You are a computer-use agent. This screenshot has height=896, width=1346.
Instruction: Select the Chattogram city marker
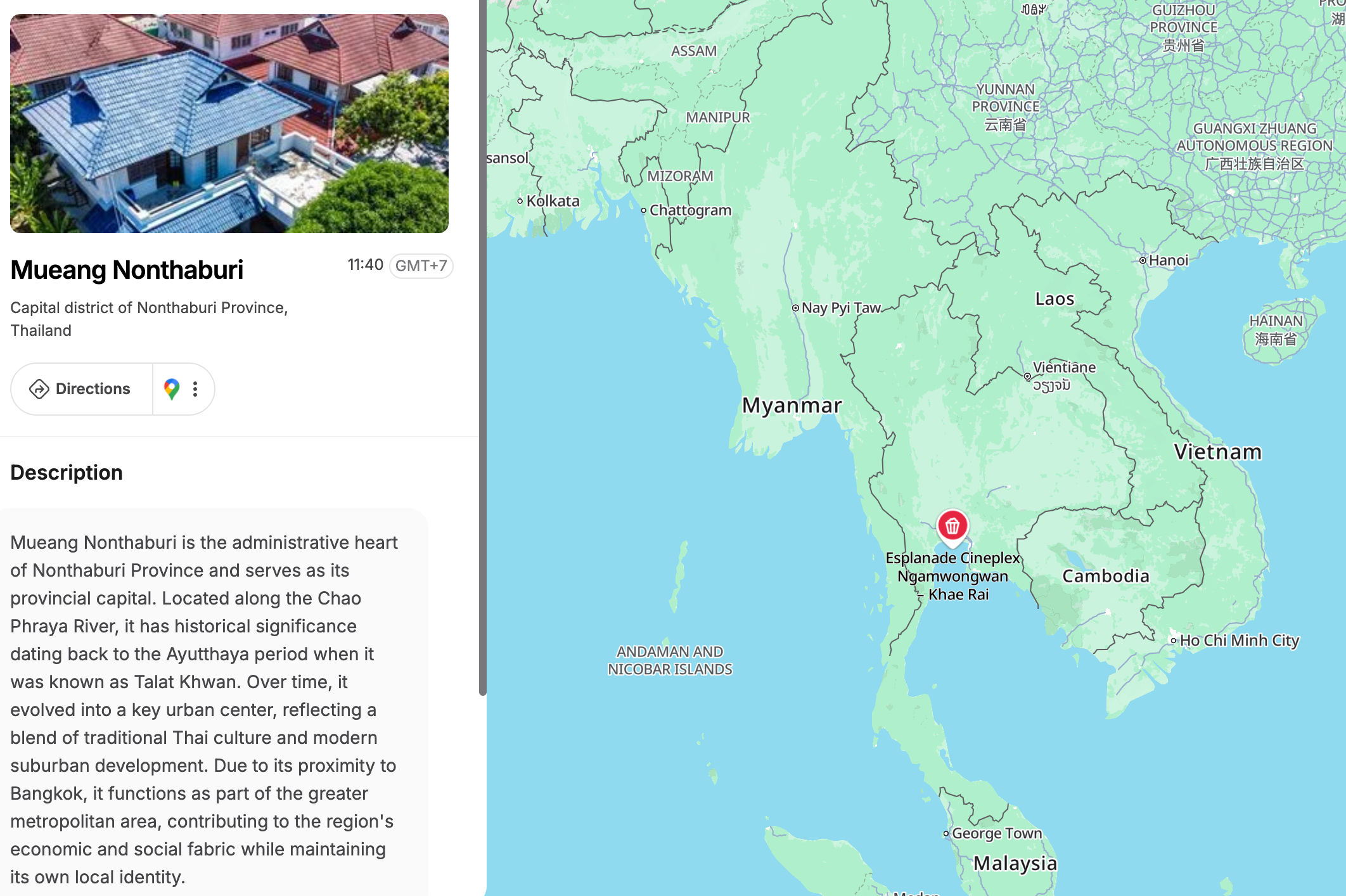[643, 210]
